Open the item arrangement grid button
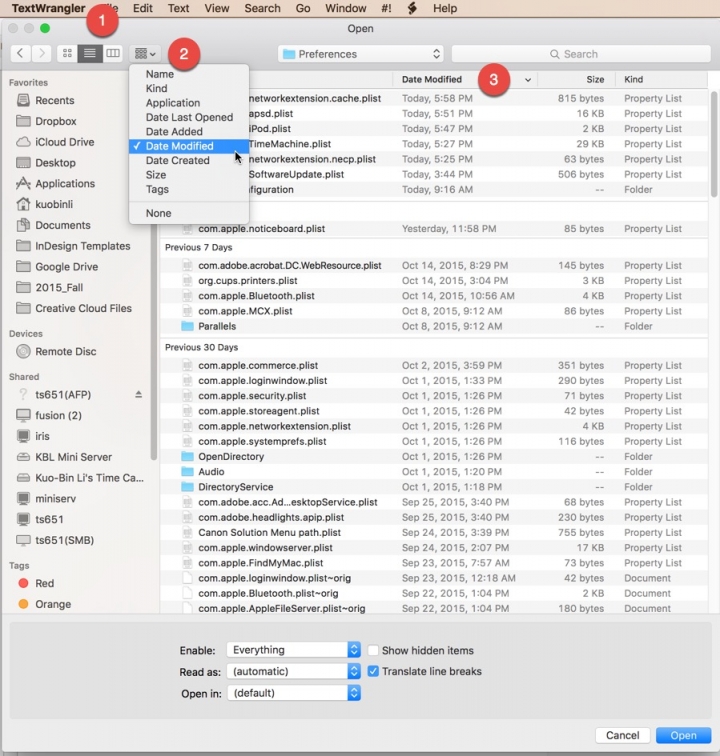This screenshot has width=720, height=756. click(x=145, y=54)
